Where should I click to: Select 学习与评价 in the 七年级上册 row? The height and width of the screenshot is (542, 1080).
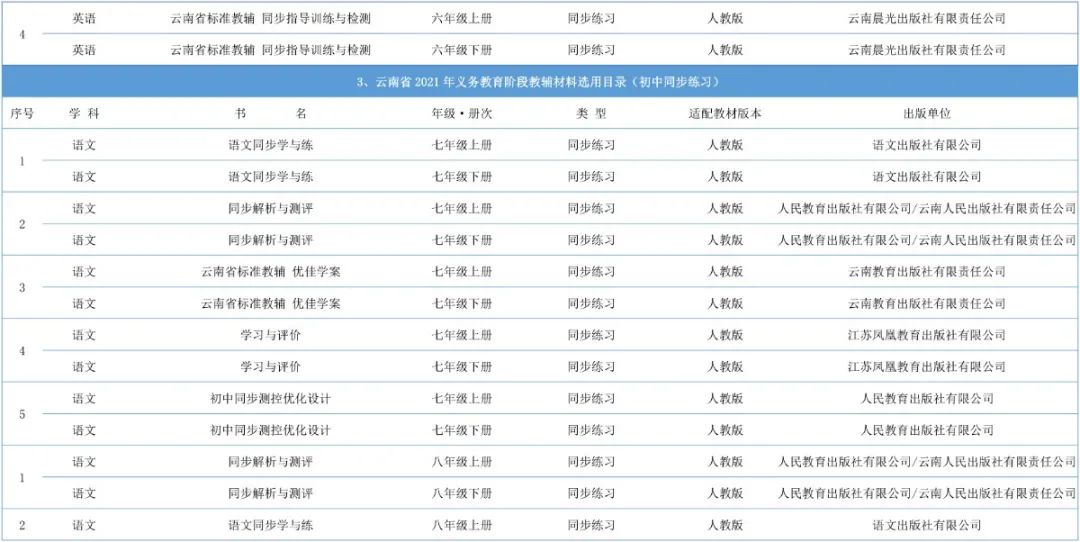(271, 335)
